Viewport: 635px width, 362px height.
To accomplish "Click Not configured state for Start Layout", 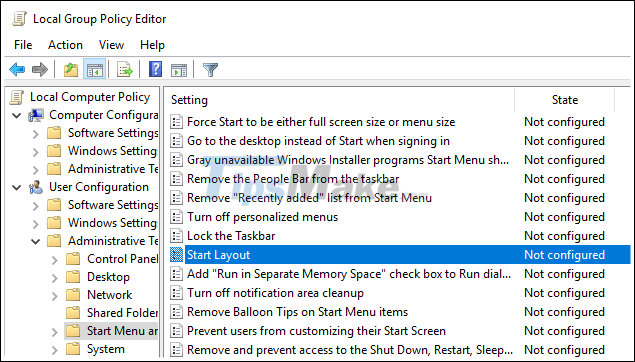I will pyautogui.click(x=564, y=255).
